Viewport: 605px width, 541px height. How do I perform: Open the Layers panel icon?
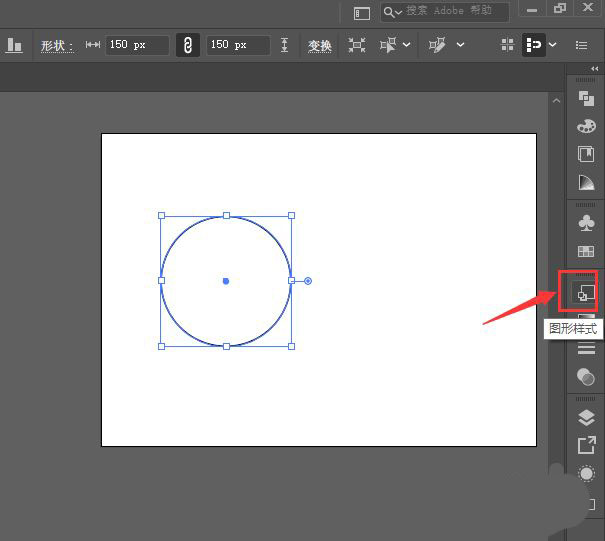click(x=586, y=417)
